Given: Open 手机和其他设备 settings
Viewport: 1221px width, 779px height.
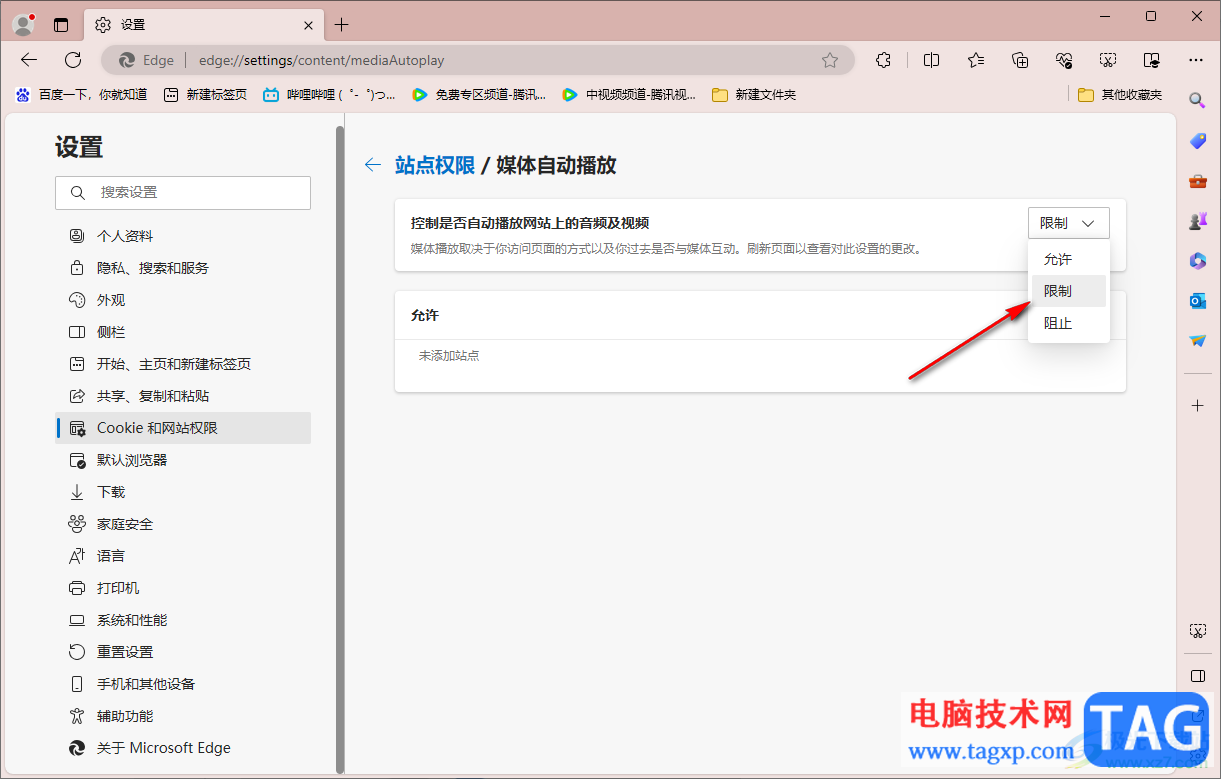Looking at the screenshot, I should 183,684.
